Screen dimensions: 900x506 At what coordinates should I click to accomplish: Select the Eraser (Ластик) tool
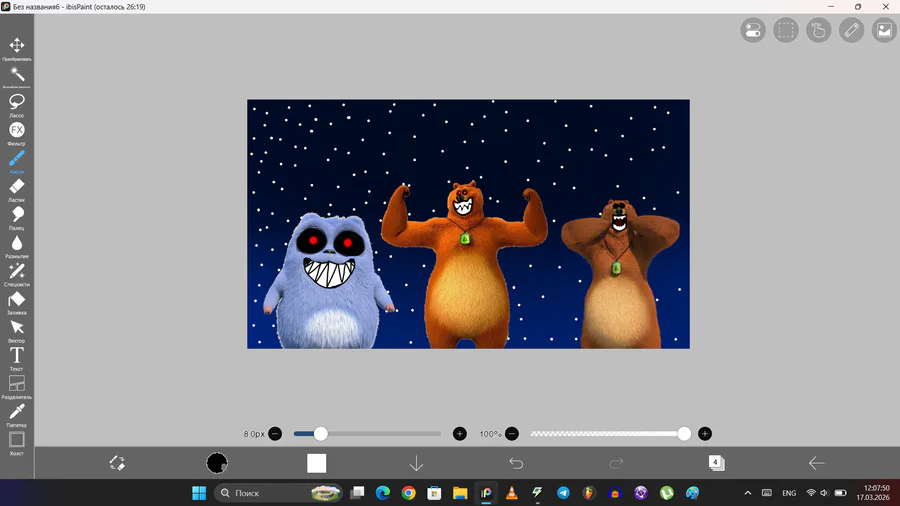[x=17, y=189]
